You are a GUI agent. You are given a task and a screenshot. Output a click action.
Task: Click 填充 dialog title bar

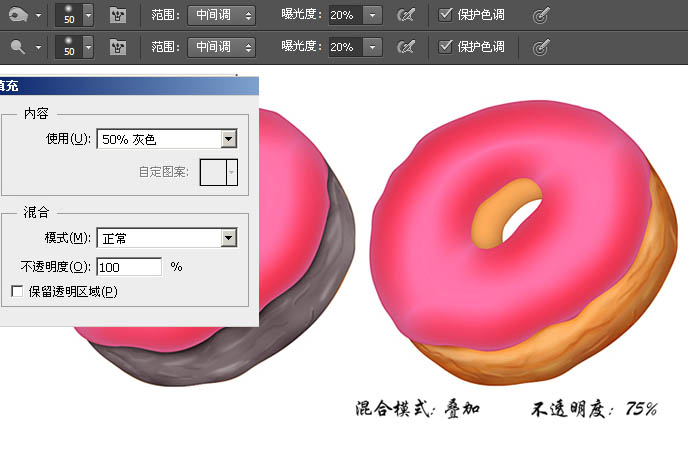click(129, 86)
